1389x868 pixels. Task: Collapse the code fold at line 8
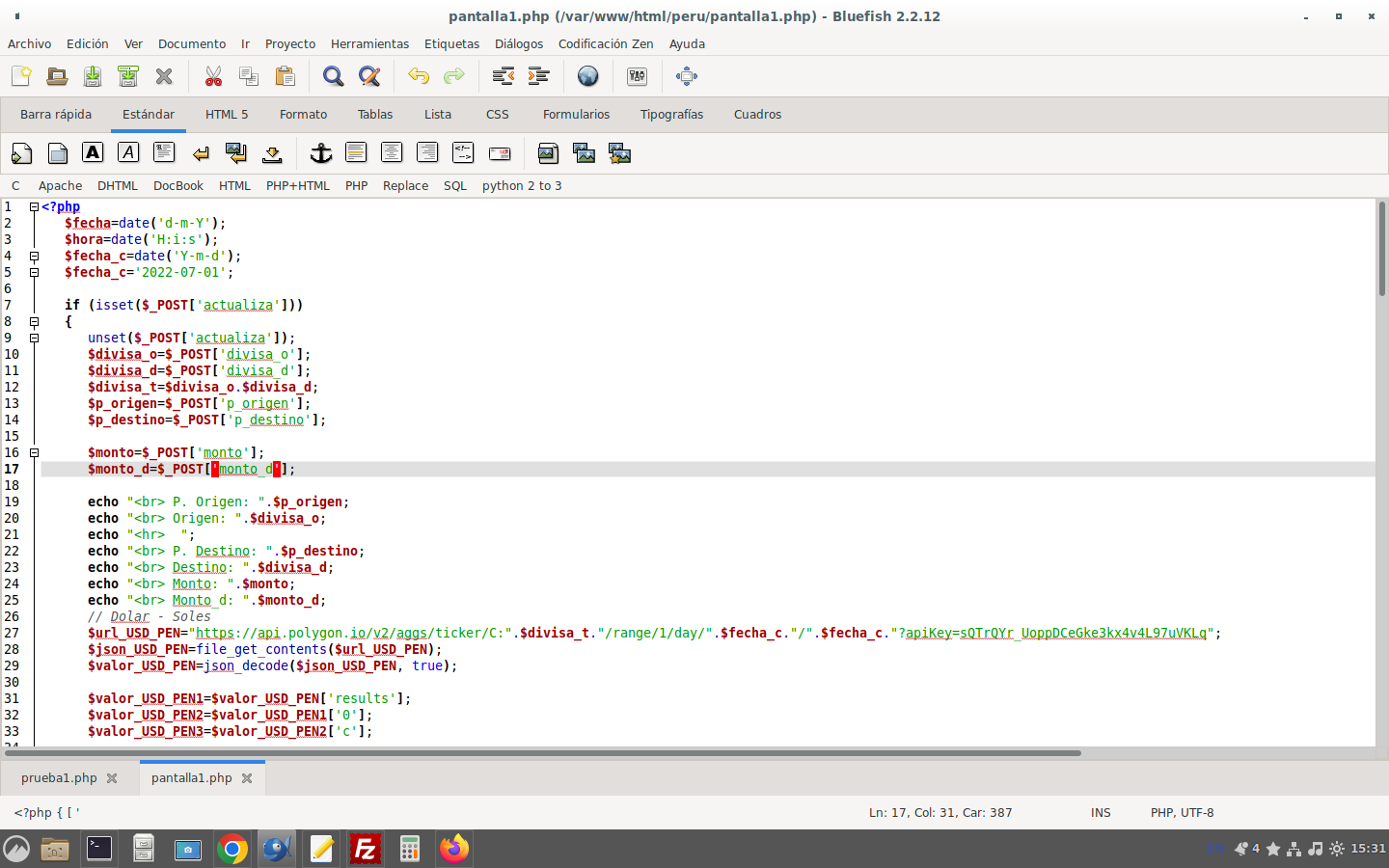(34, 322)
